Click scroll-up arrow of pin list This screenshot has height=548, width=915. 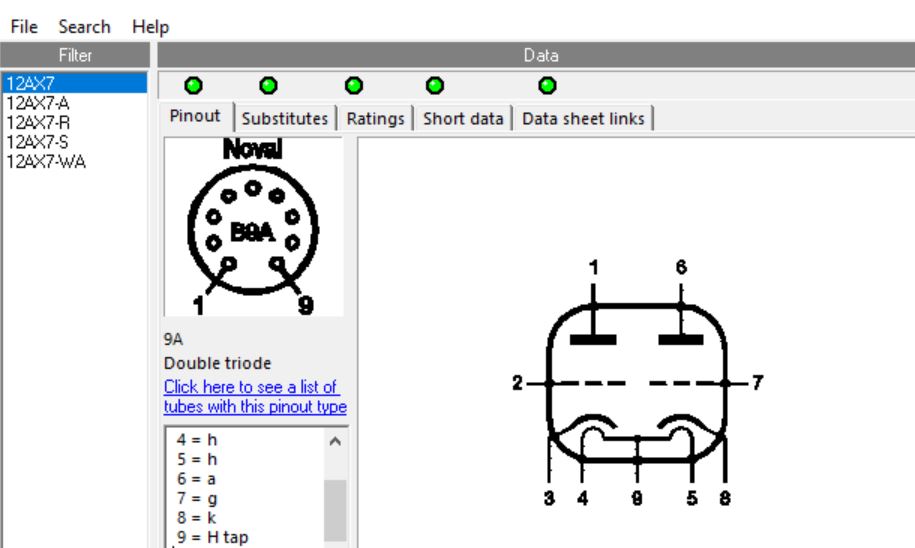pyautogui.click(x=335, y=441)
